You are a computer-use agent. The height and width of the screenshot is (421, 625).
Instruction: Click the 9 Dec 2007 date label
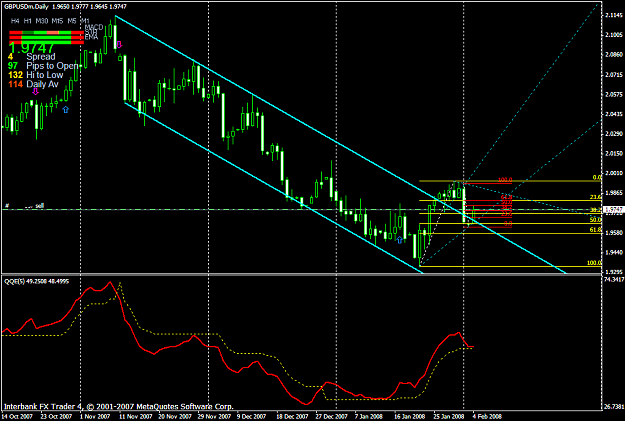click(x=251, y=416)
